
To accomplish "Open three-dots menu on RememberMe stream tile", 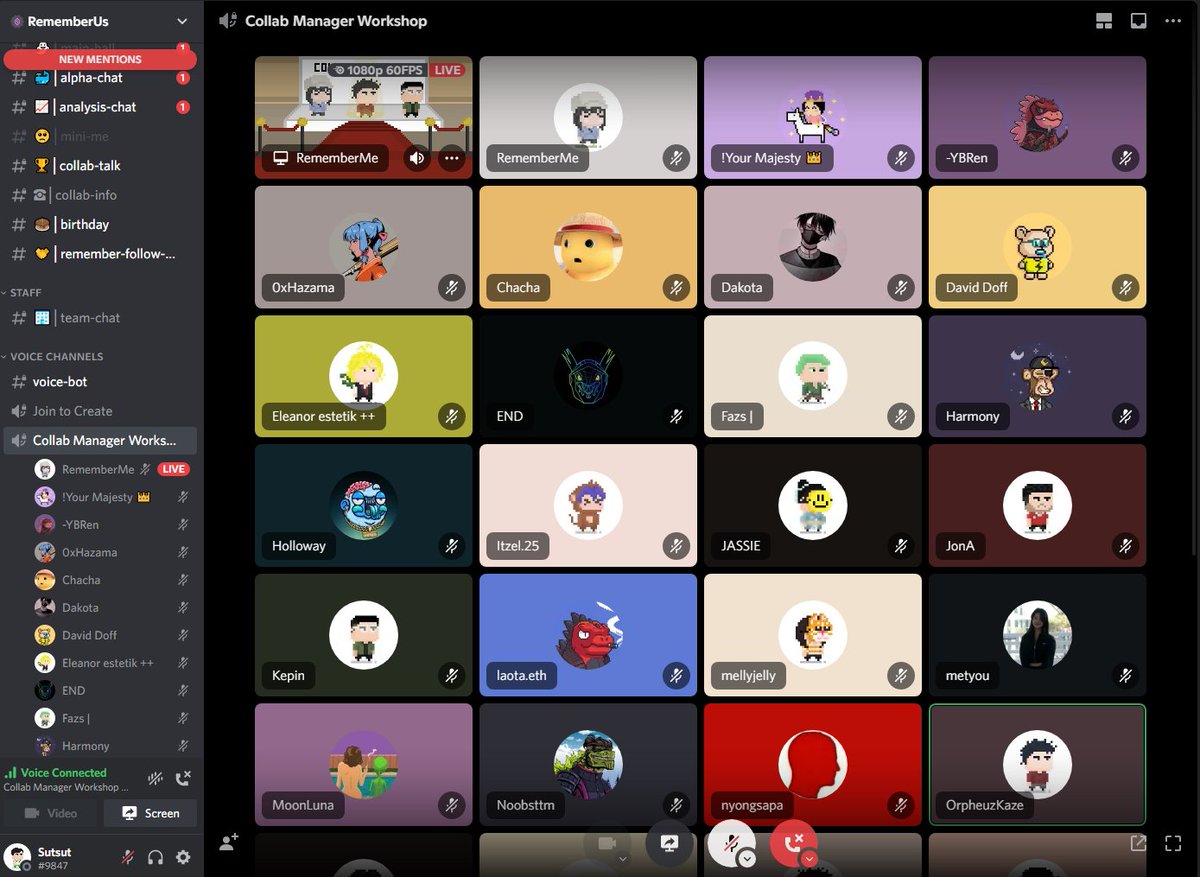I will point(452,158).
